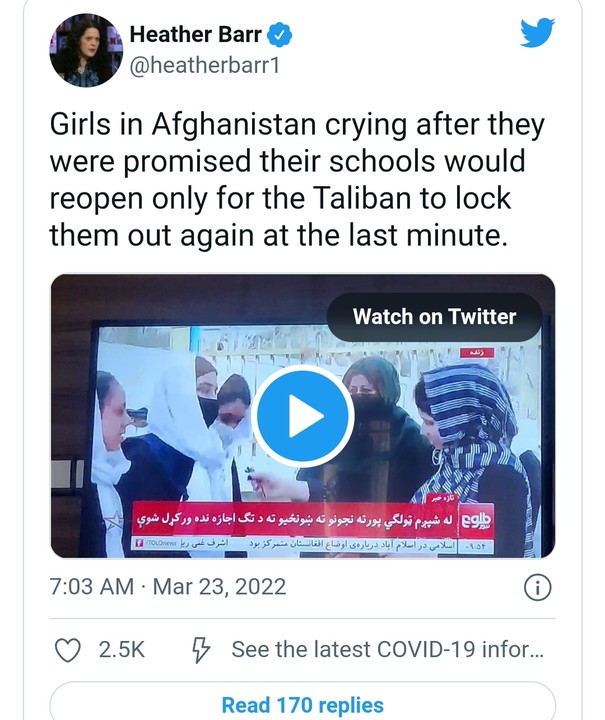Click the video thumbnail of the TV broadcast

(x=302, y=416)
